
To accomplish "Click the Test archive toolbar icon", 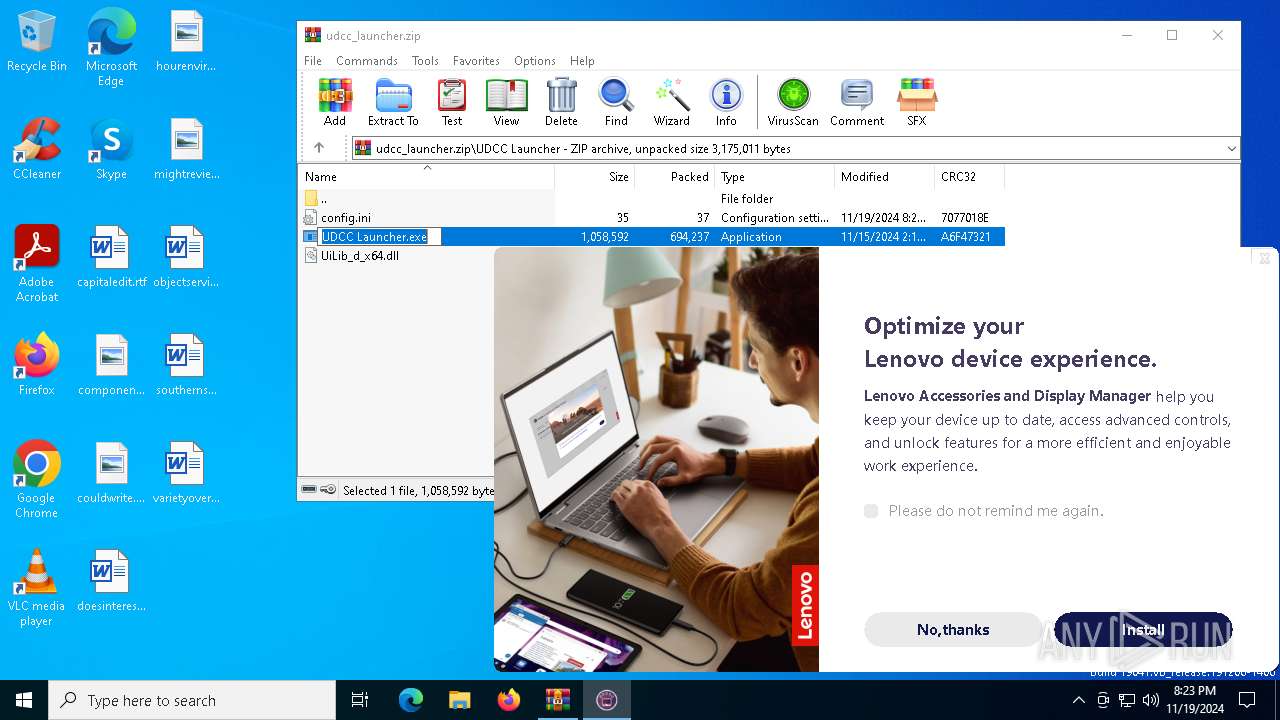I will tap(452, 102).
